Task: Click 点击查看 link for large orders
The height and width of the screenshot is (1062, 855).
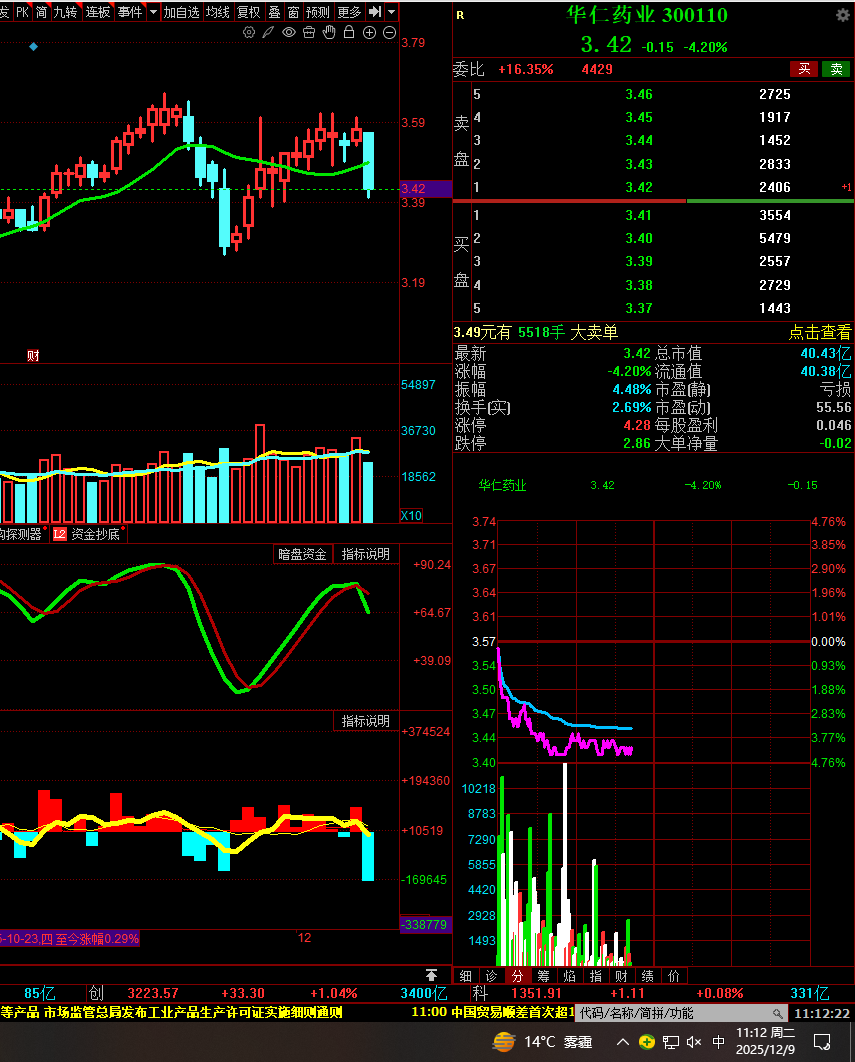Action: click(x=820, y=333)
